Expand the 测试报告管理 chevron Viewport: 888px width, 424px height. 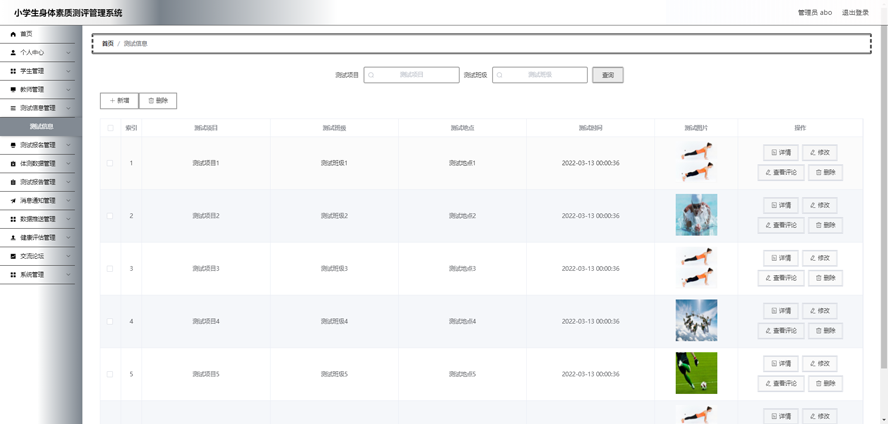pos(68,182)
